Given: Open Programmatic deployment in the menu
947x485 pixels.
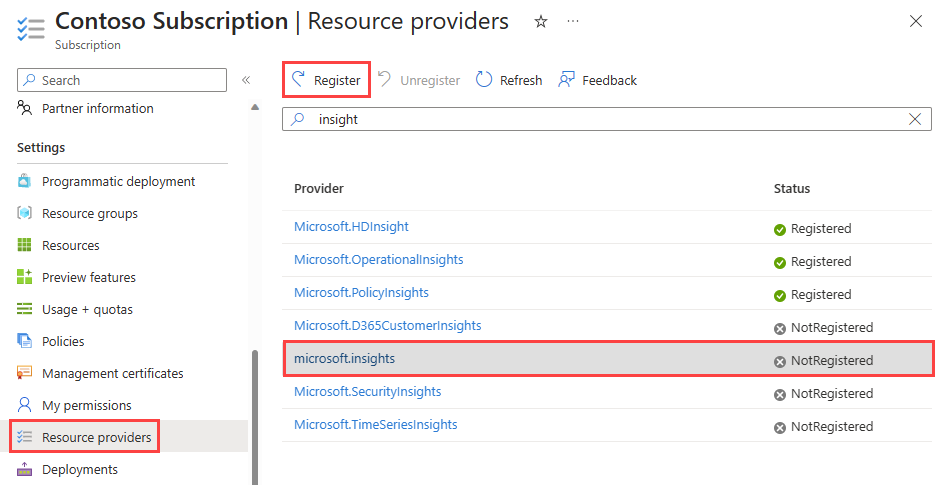Looking at the screenshot, I should click(x=118, y=181).
